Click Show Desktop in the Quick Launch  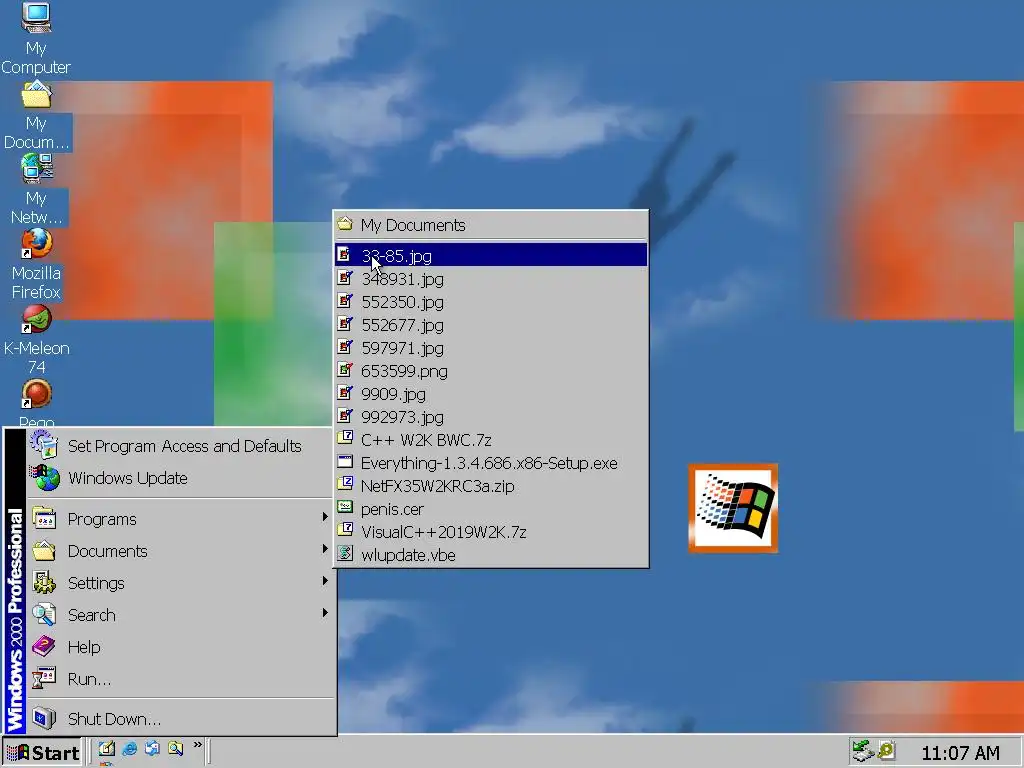[x=106, y=749]
